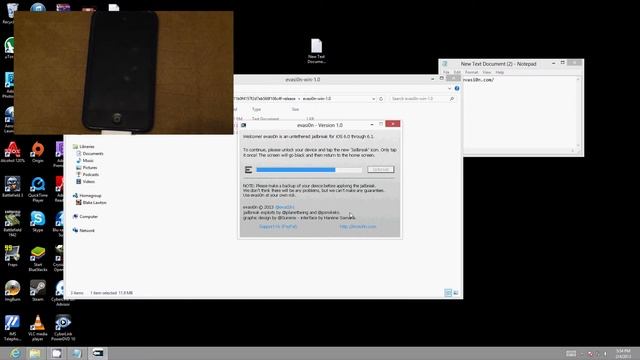Open the Alcohol 120% desktop shortcut

click(12, 152)
